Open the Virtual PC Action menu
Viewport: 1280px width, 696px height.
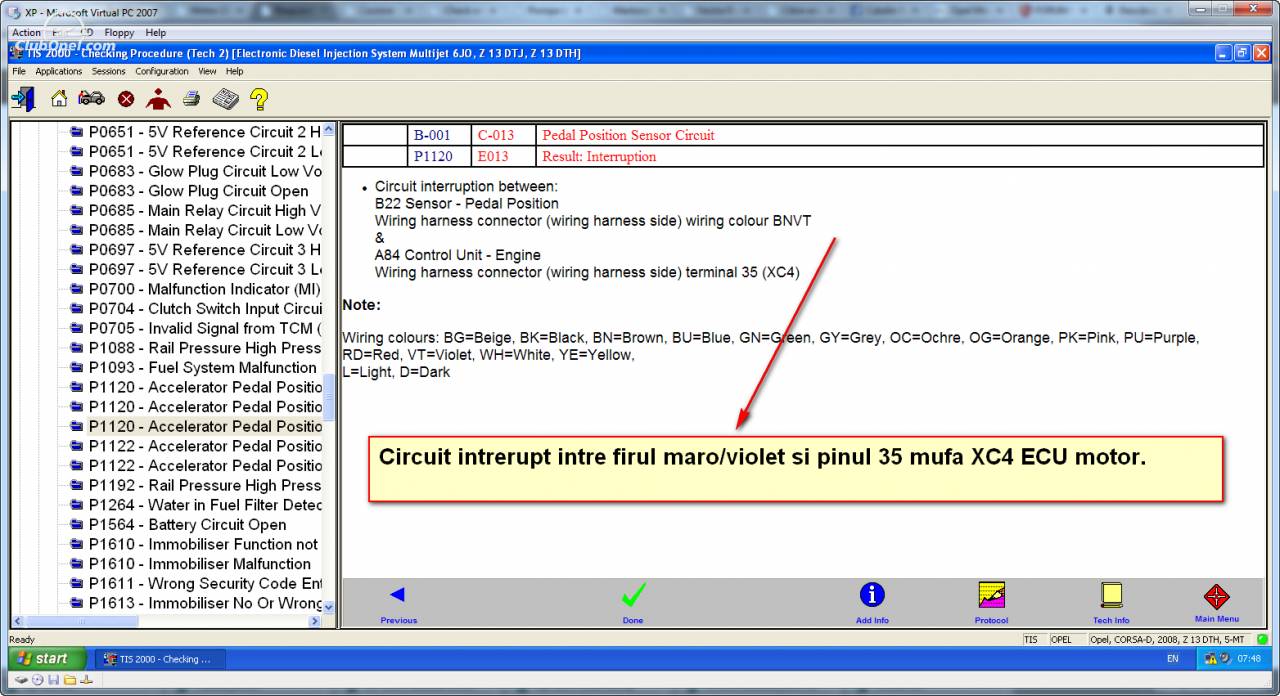[26, 33]
